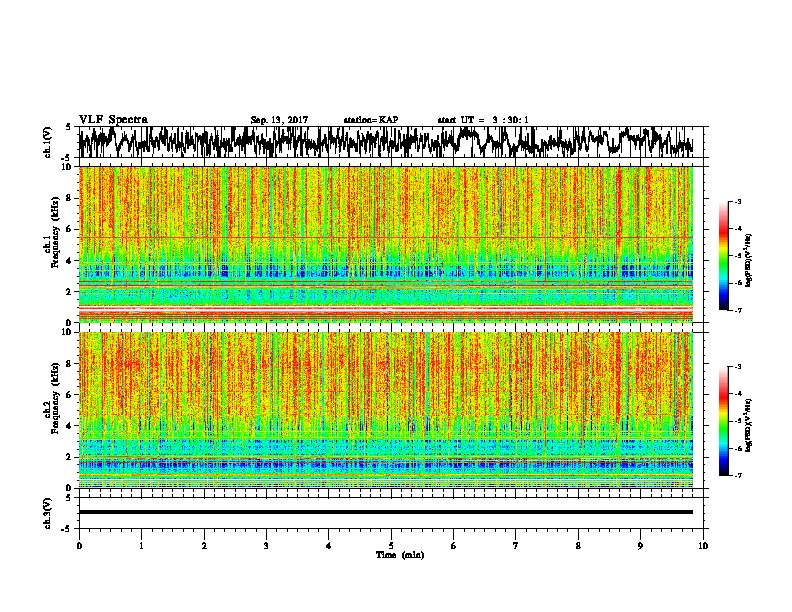Click time-axis tick label 5
Viewport: 792px width, 612px height.
pos(391,546)
